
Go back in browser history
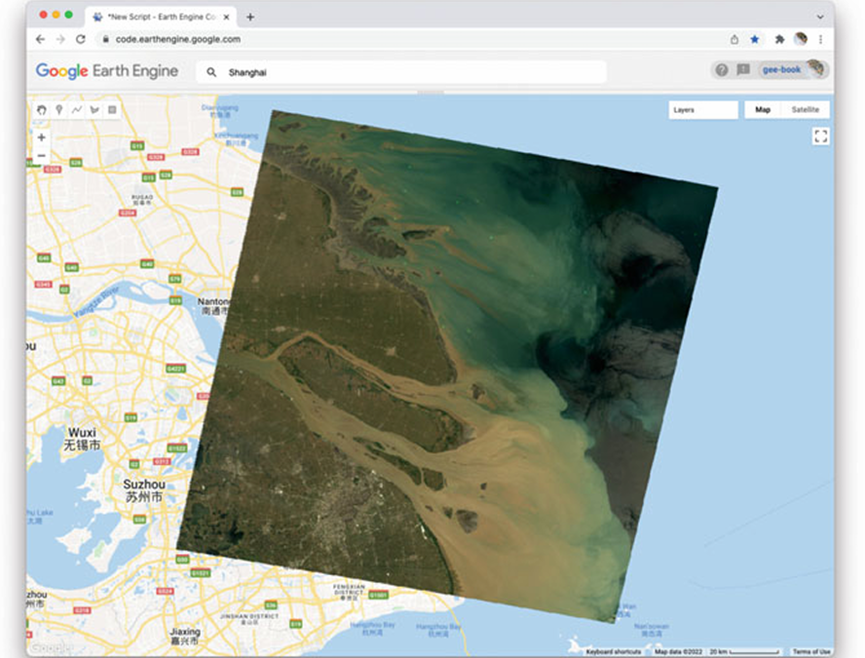40,39
